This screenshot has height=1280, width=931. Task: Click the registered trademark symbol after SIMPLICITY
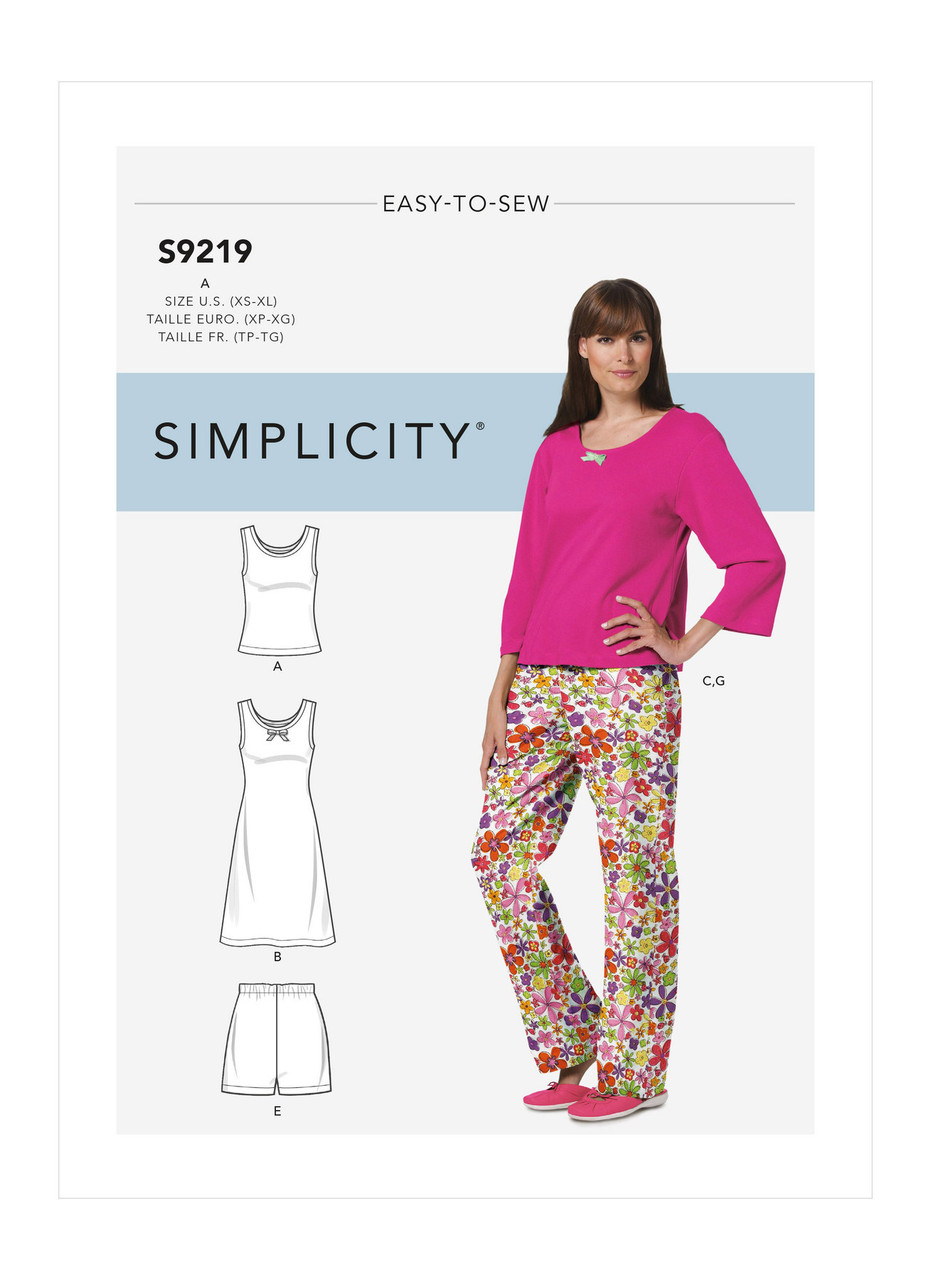click(x=480, y=425)
